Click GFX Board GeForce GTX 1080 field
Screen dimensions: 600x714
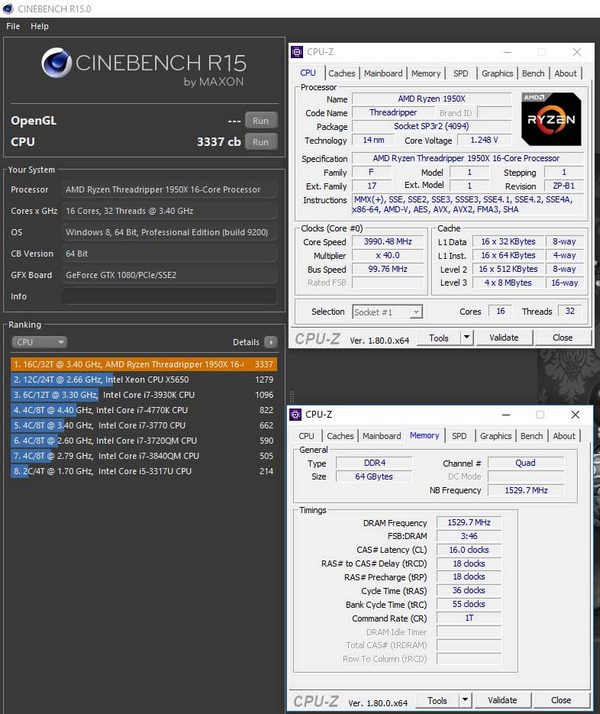[x=169, y=275]
